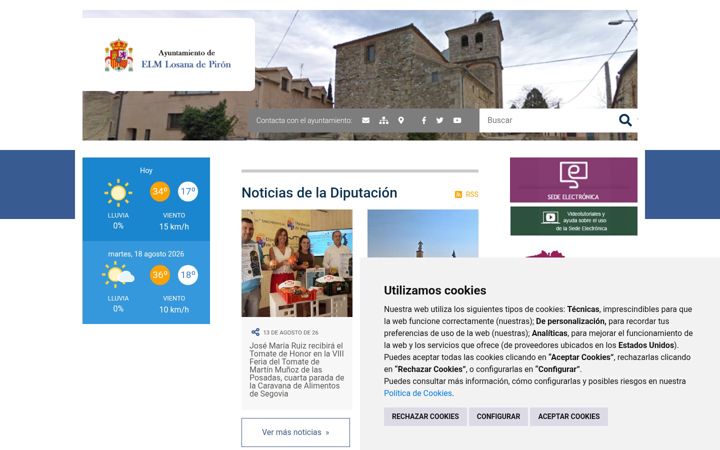This screenshot has height=450, width=720.
Task: Click the 13 de agosto de 26 date
Action: click(291, 332)
